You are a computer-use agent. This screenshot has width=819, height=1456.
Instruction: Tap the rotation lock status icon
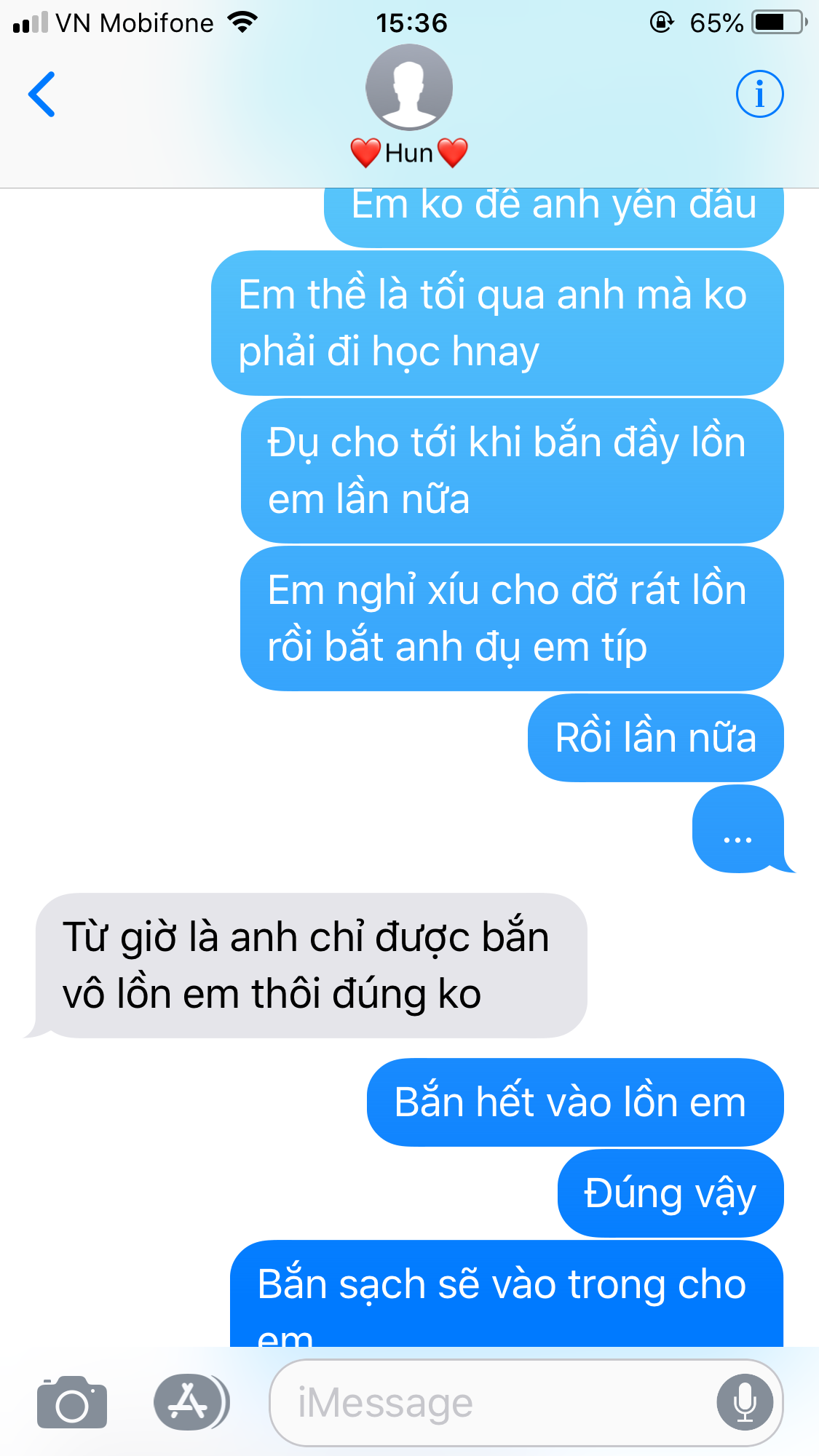[x=661, y=23]
